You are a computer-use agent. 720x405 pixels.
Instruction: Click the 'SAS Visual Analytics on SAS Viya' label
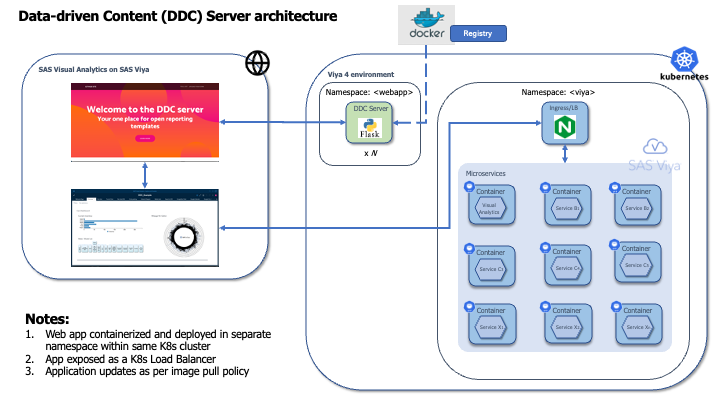coord(94,69)
